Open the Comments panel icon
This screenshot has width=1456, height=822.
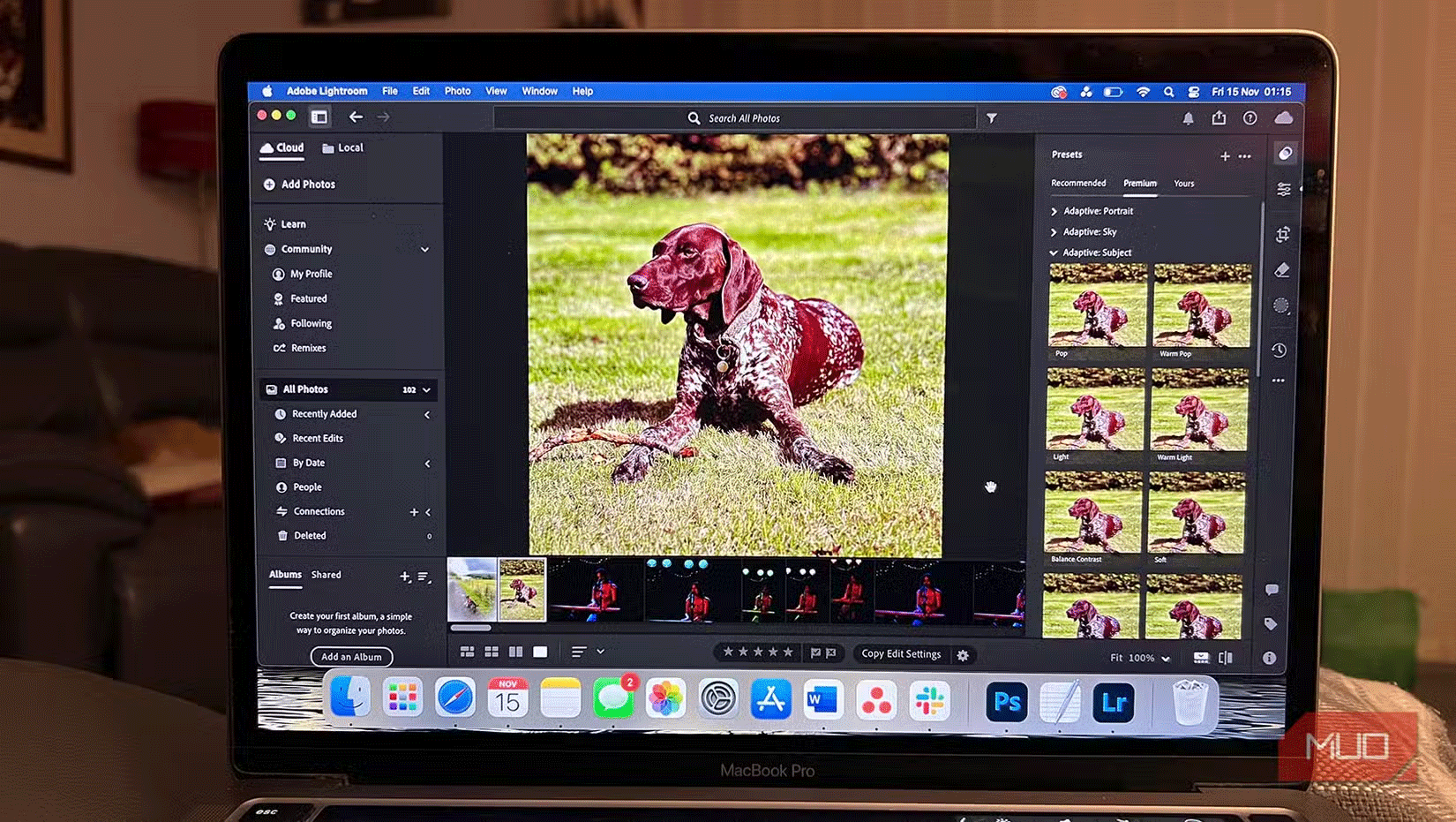coord(1273,590)
